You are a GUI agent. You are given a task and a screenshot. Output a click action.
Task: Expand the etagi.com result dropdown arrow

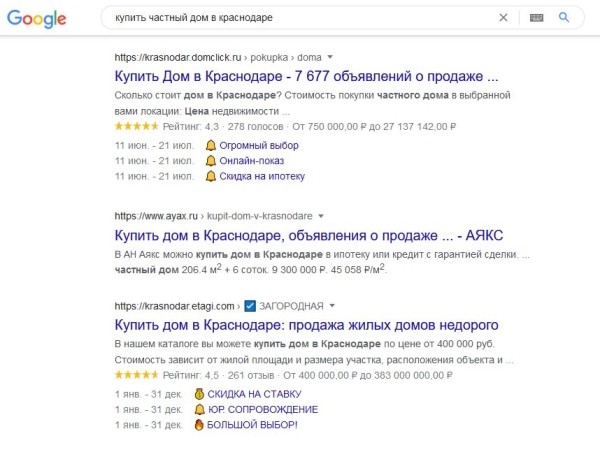pos(332,305)
